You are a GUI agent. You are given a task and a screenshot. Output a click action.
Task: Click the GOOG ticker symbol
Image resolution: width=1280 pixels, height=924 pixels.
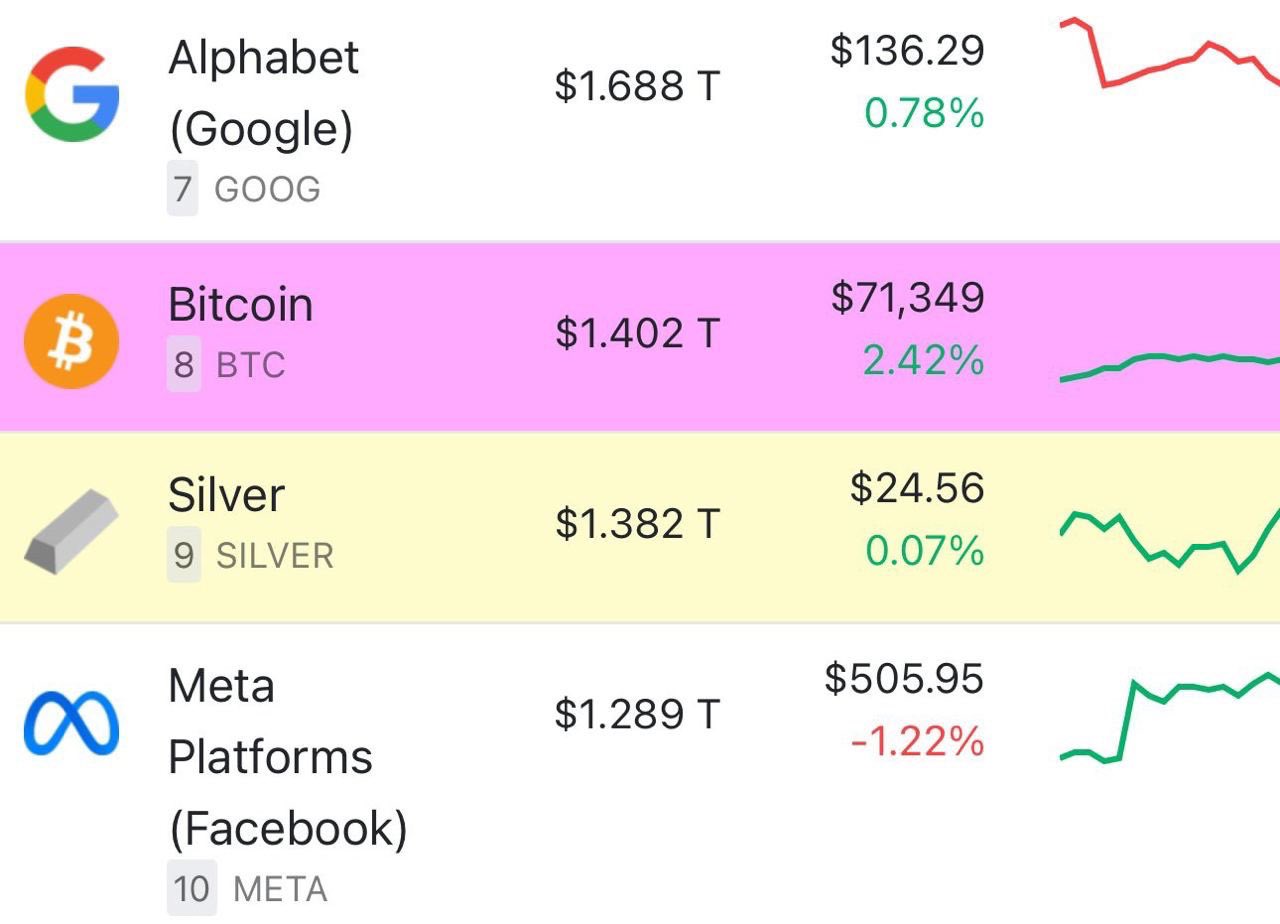268,190
